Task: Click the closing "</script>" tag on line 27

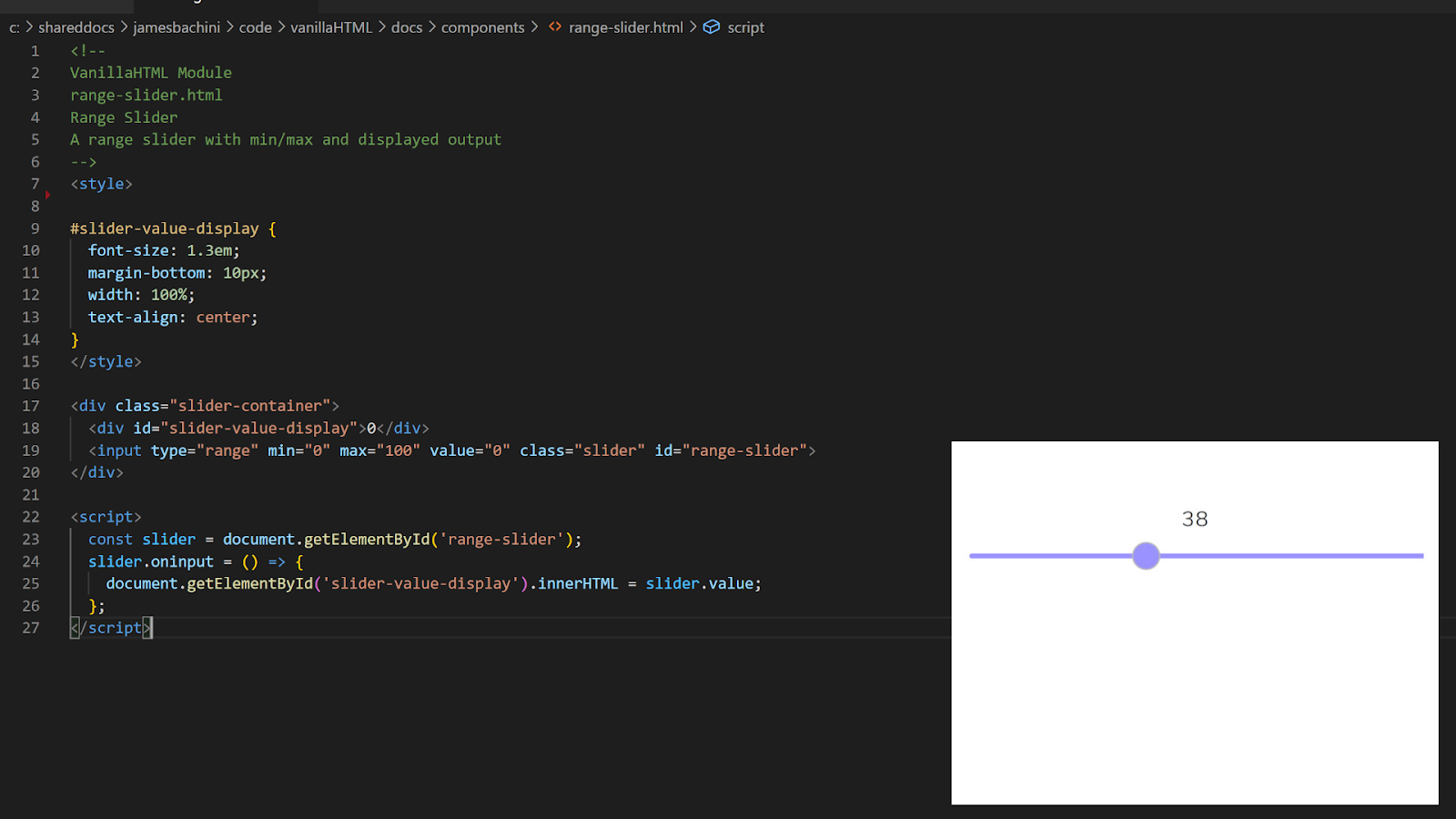Action: pos(111,628)
